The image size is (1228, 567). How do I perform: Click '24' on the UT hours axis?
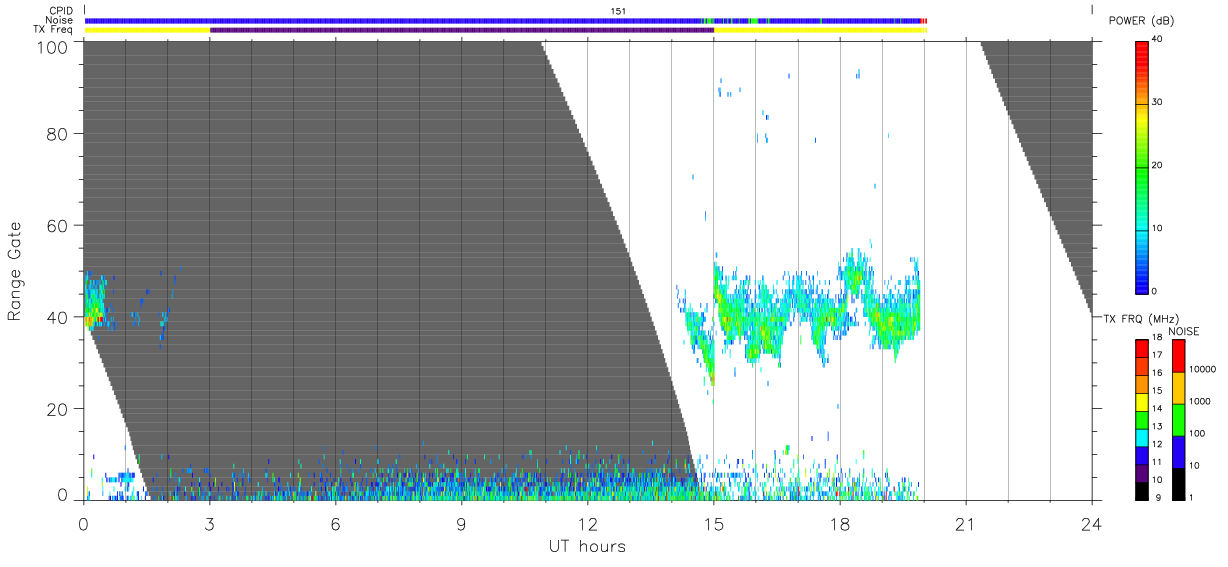pos(1091,524)
